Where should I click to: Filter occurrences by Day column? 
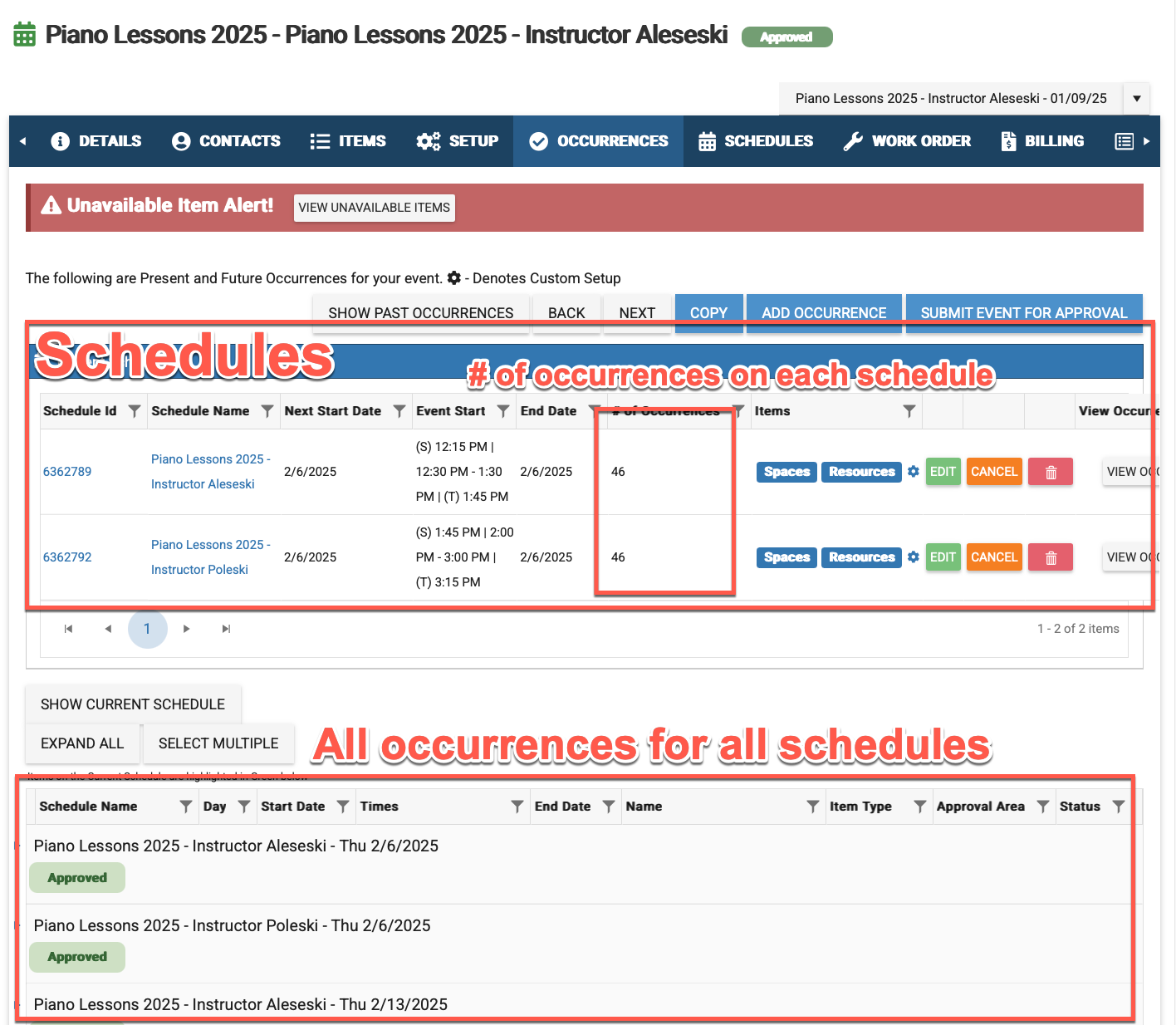pos(244,807)
